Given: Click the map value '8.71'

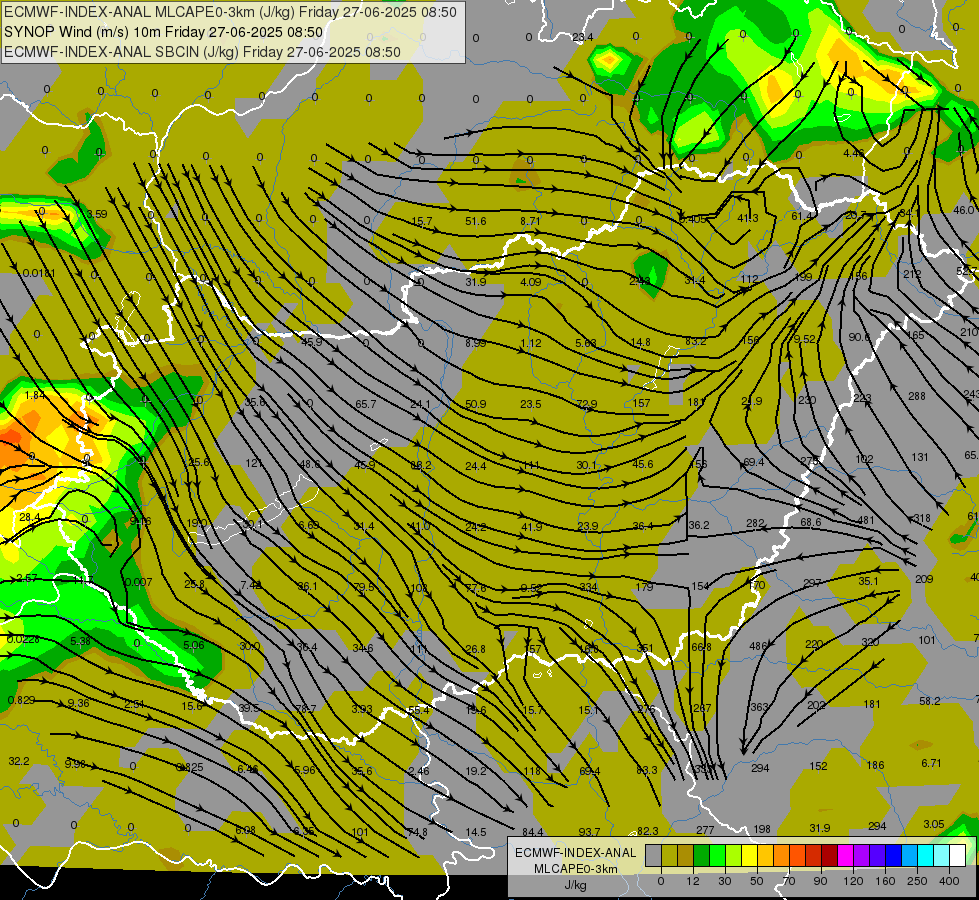Looking at the screenshot, I should [530, 221].
